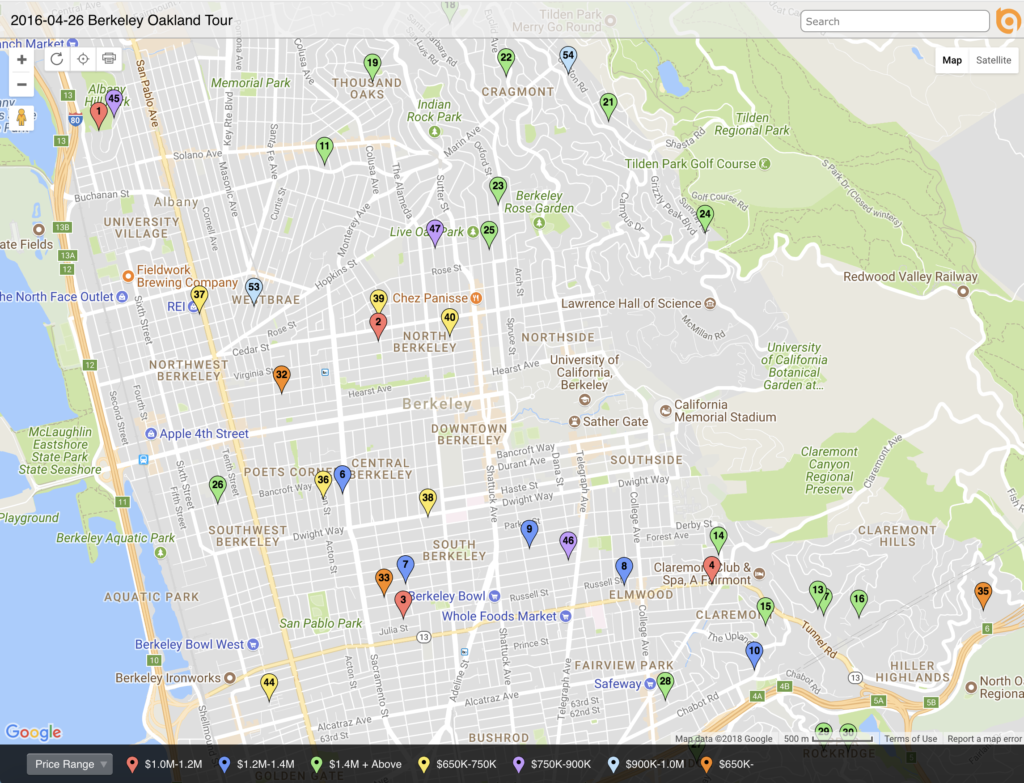This screenshot has height=783, width=1024.
Task: Toggle $650K-750K yellow legend filter
Action: (x=457, y=764)
